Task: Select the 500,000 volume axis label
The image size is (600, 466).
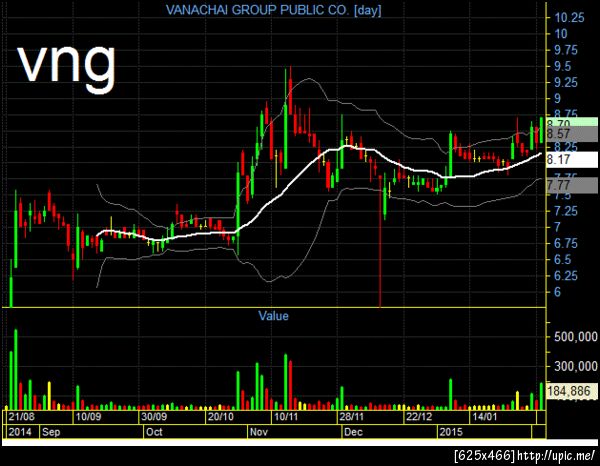Action: click(x=576, y=337)
